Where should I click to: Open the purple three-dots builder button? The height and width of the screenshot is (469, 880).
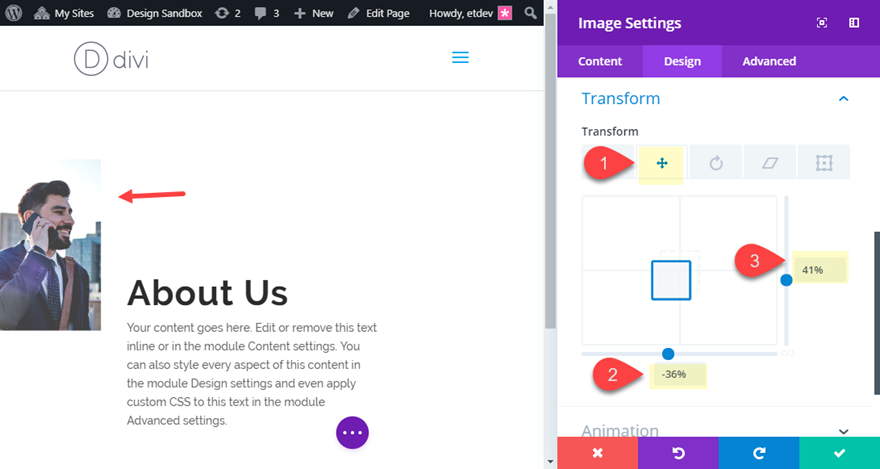coord(352,432)
